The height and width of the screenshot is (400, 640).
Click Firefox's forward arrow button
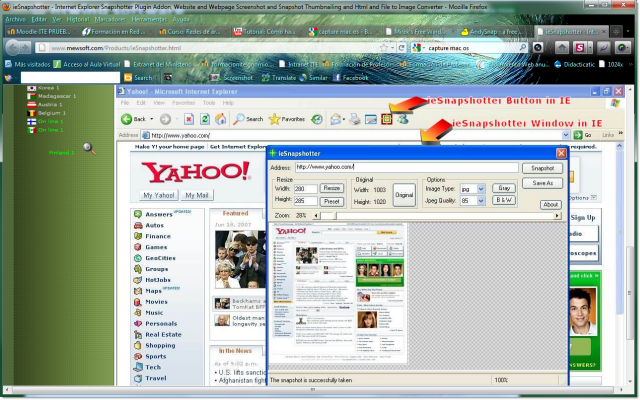[x=26, y=48]
